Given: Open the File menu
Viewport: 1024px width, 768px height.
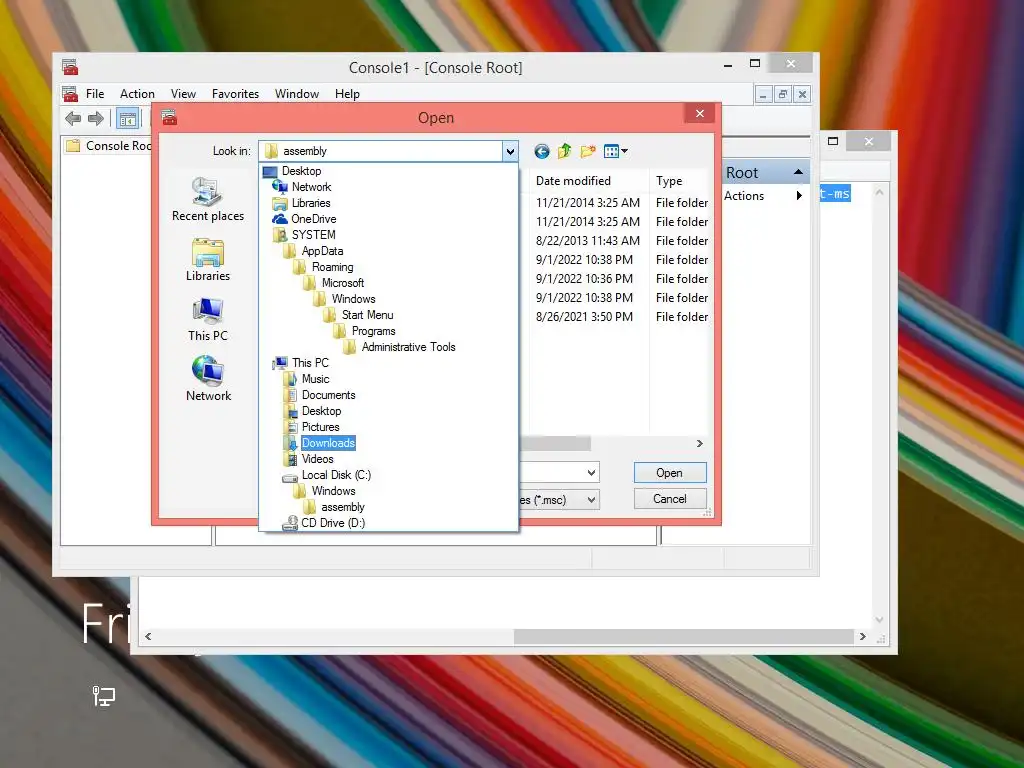Looking at the screenshot, I should pyautogui.click(x=95, y=94).
